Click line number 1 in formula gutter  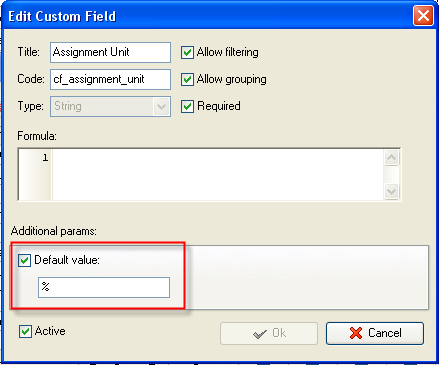tap(45, 157)
